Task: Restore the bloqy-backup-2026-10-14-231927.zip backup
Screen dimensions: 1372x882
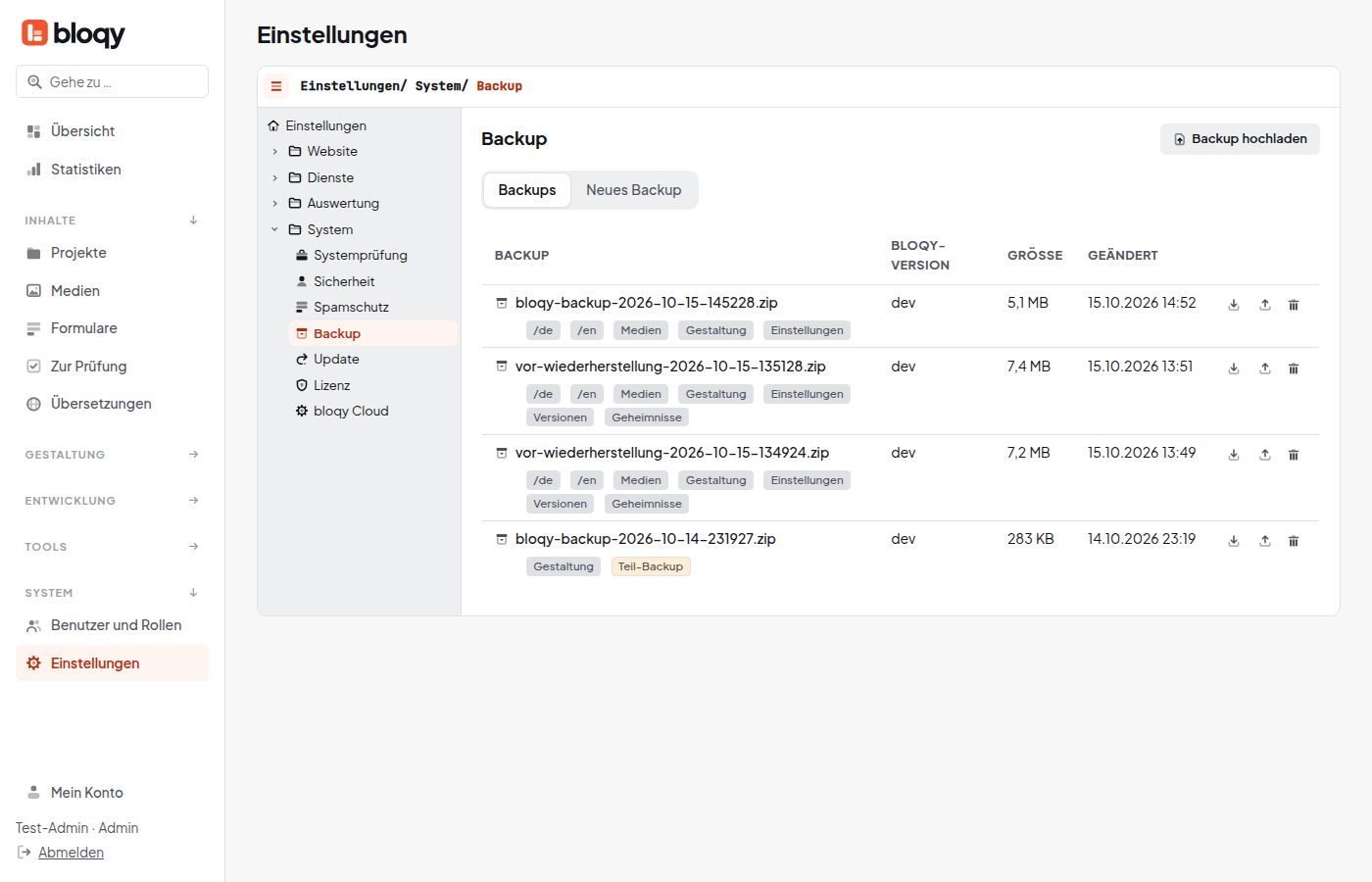Action: (x=1265, y=541)
